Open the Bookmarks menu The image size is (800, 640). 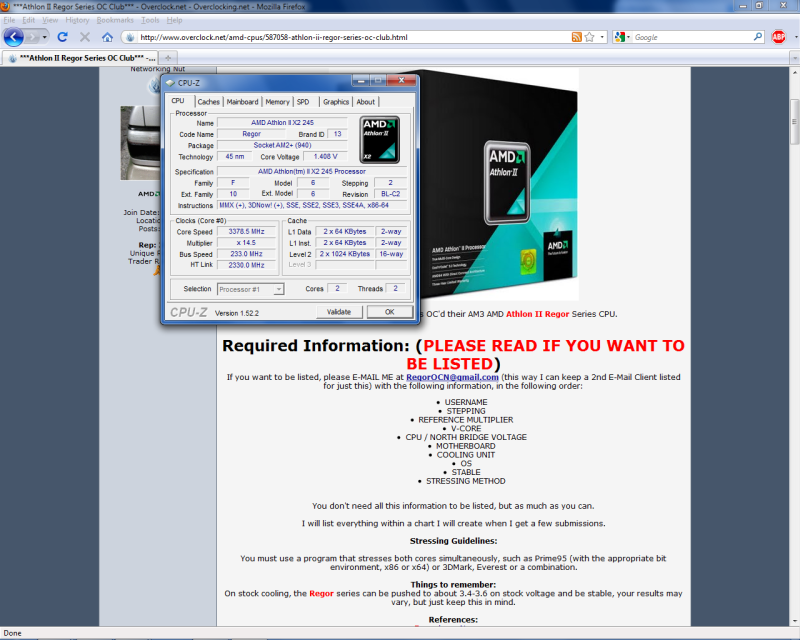pos(115,20)
